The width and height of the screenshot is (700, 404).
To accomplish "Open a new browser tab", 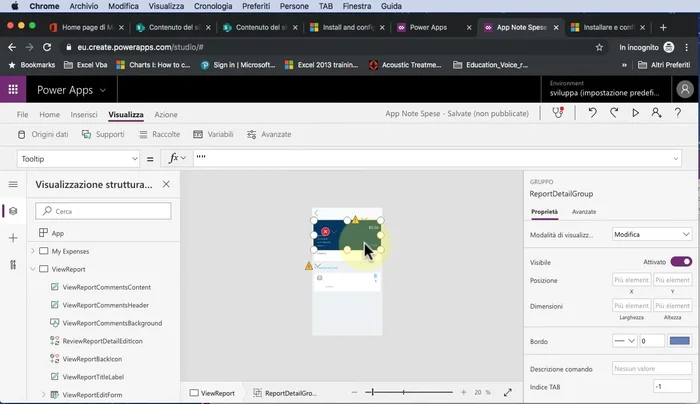I will (663, 27).
